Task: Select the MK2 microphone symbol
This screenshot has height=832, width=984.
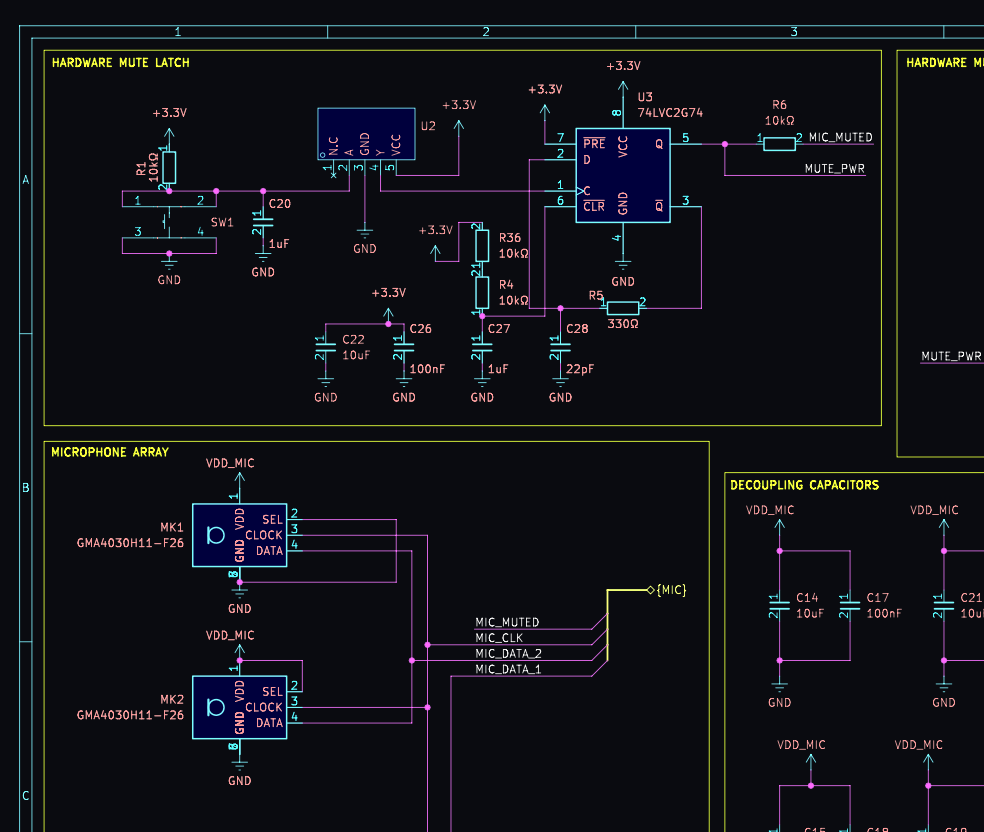Action: [239, 707]
